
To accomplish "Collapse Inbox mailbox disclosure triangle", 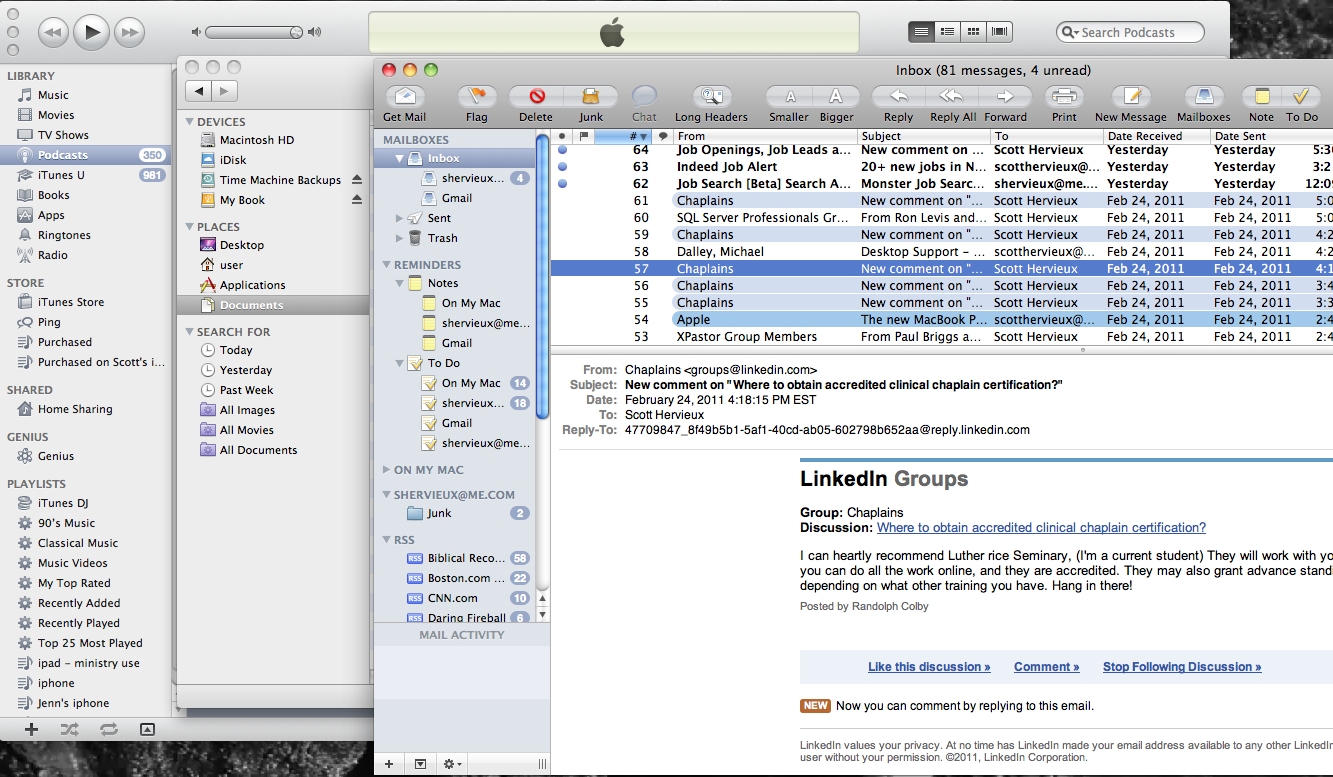I will pyautogui.click(x=400, y=158).
